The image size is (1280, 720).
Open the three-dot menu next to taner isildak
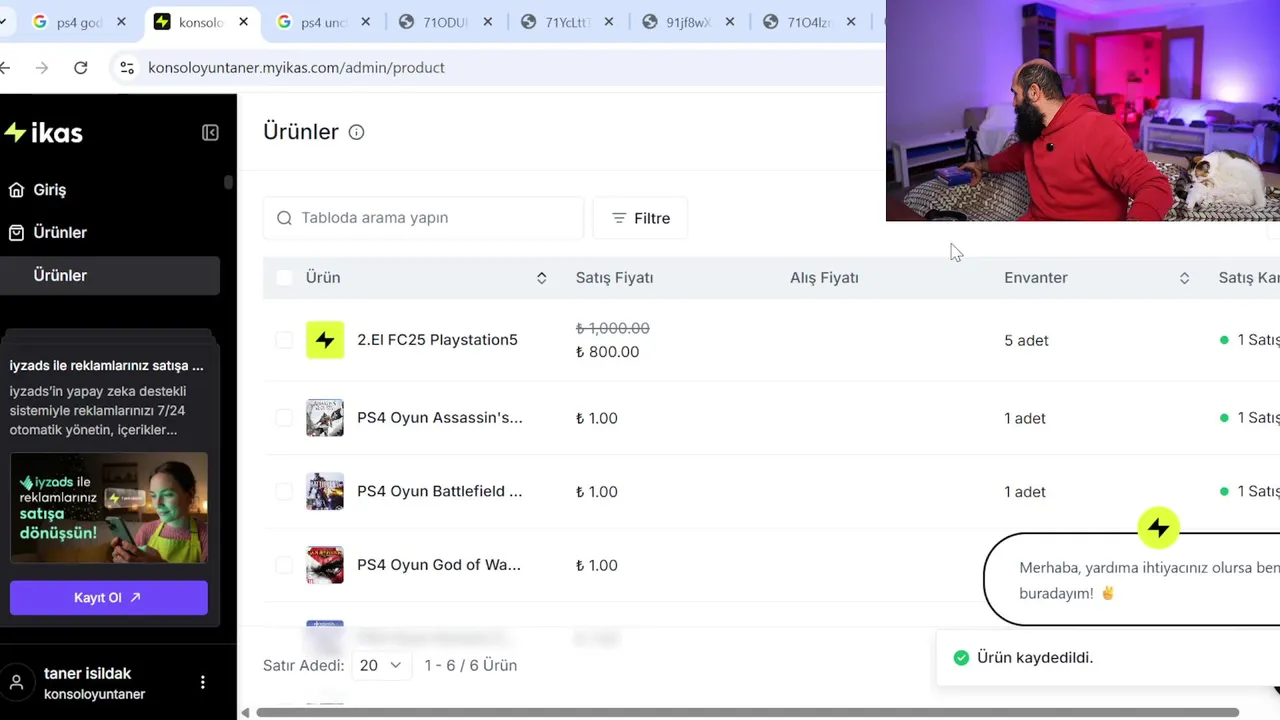click(x=203, y=682)
